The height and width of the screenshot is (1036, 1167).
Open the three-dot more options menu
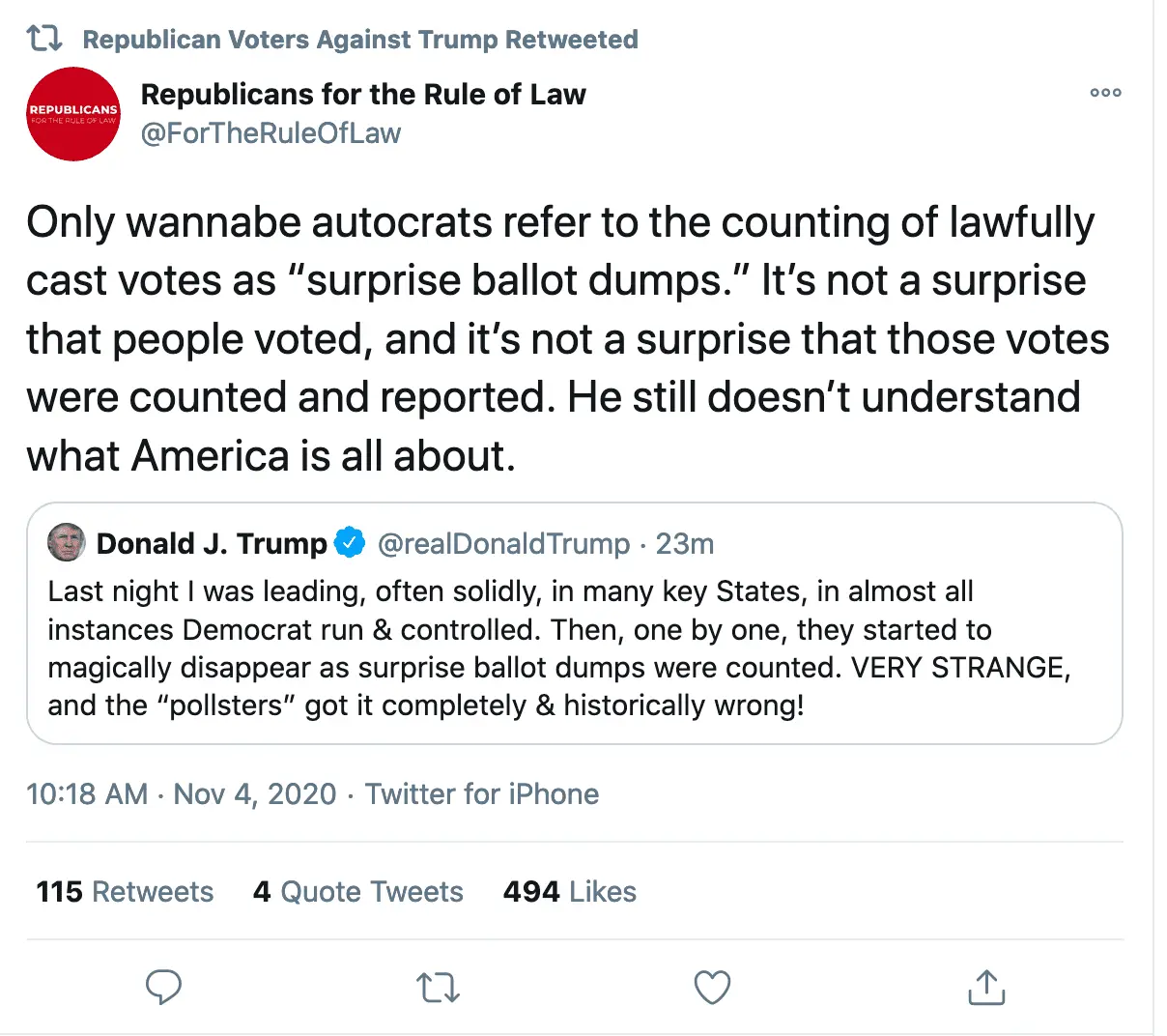(1105, 93)
